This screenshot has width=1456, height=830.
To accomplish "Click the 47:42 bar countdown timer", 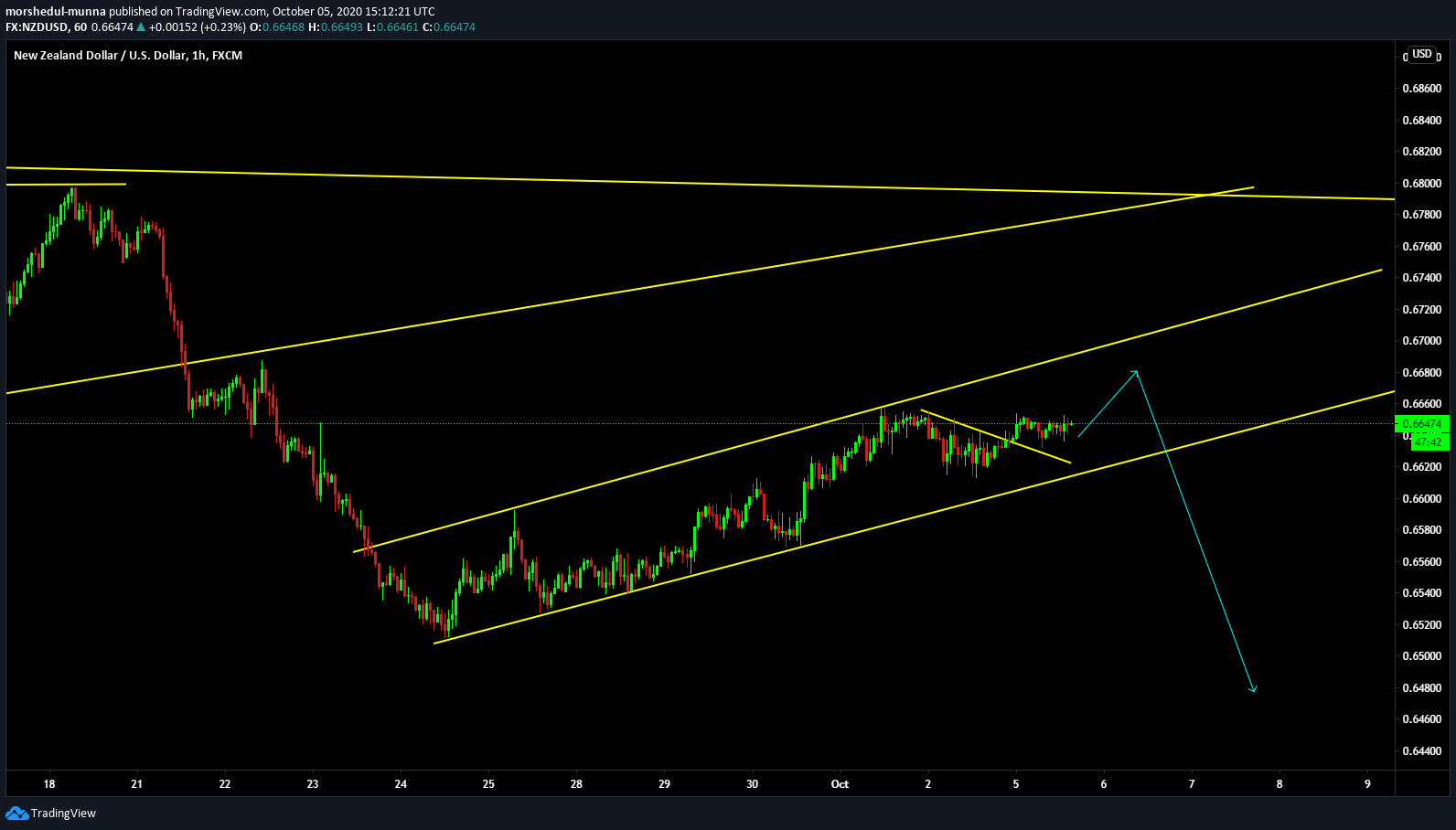I will pos(1428,442).
